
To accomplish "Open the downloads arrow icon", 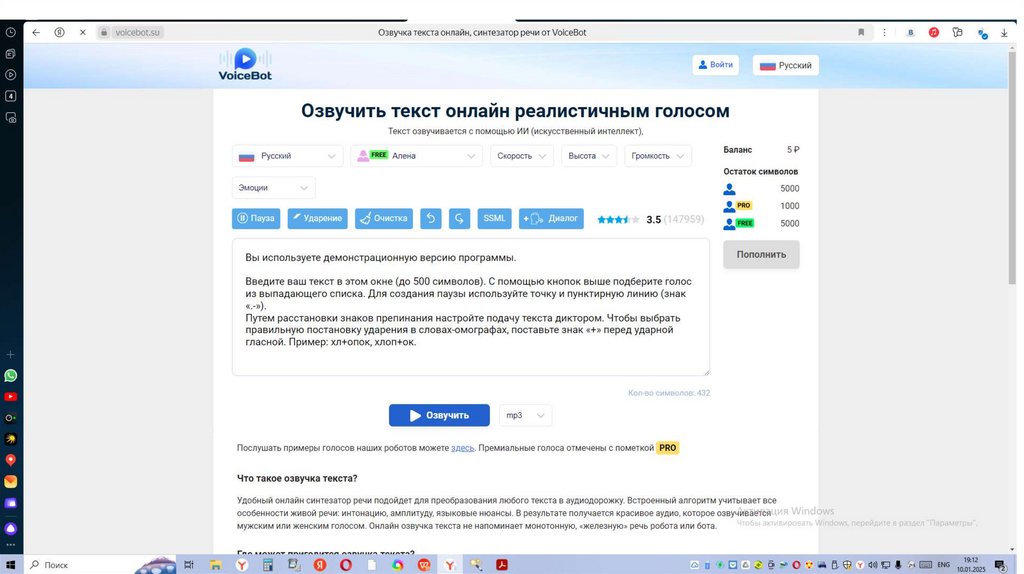I will pos(1004,33).
